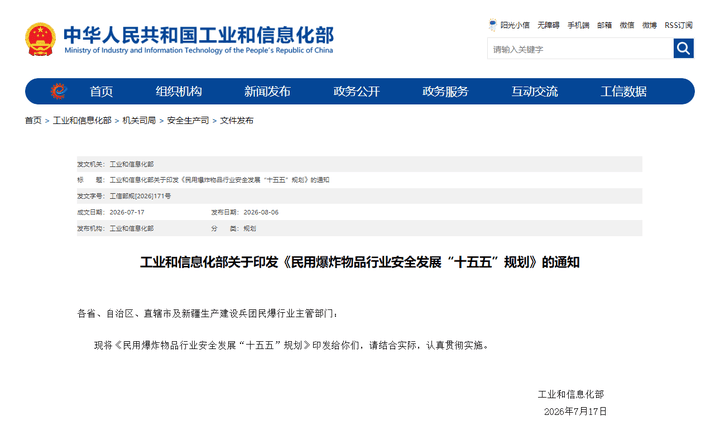This screenshot has height=430, width=720.
Task: Open the 政务公开 navigation menu
Action: 356,91
